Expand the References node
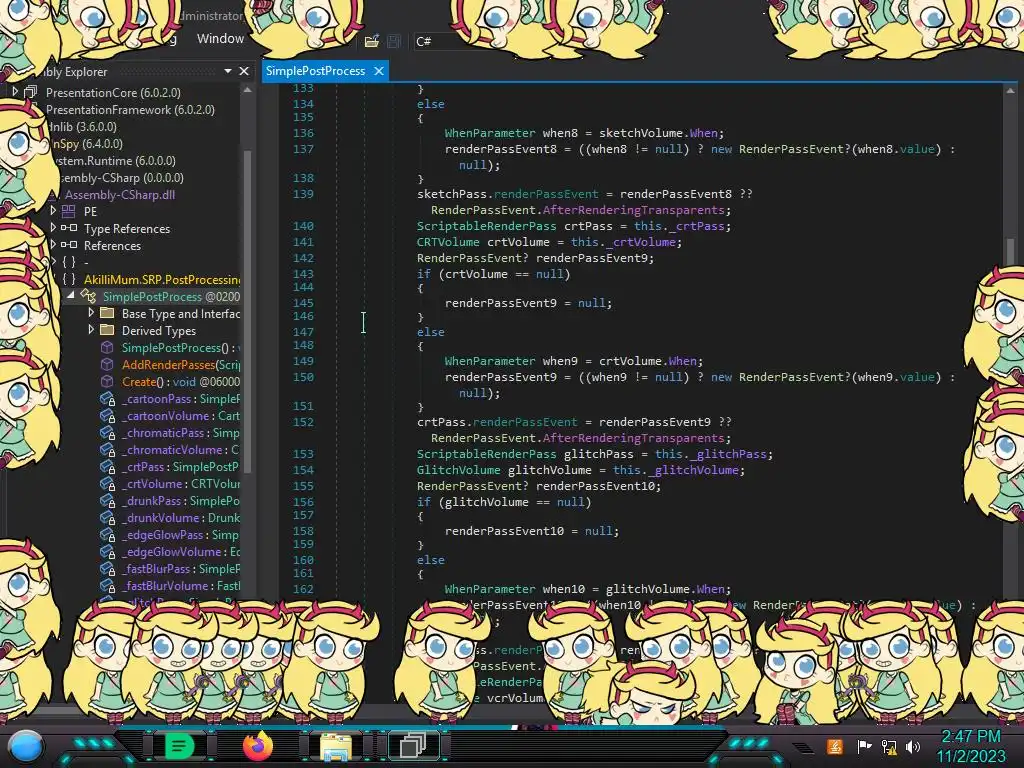 pos(53,245)
